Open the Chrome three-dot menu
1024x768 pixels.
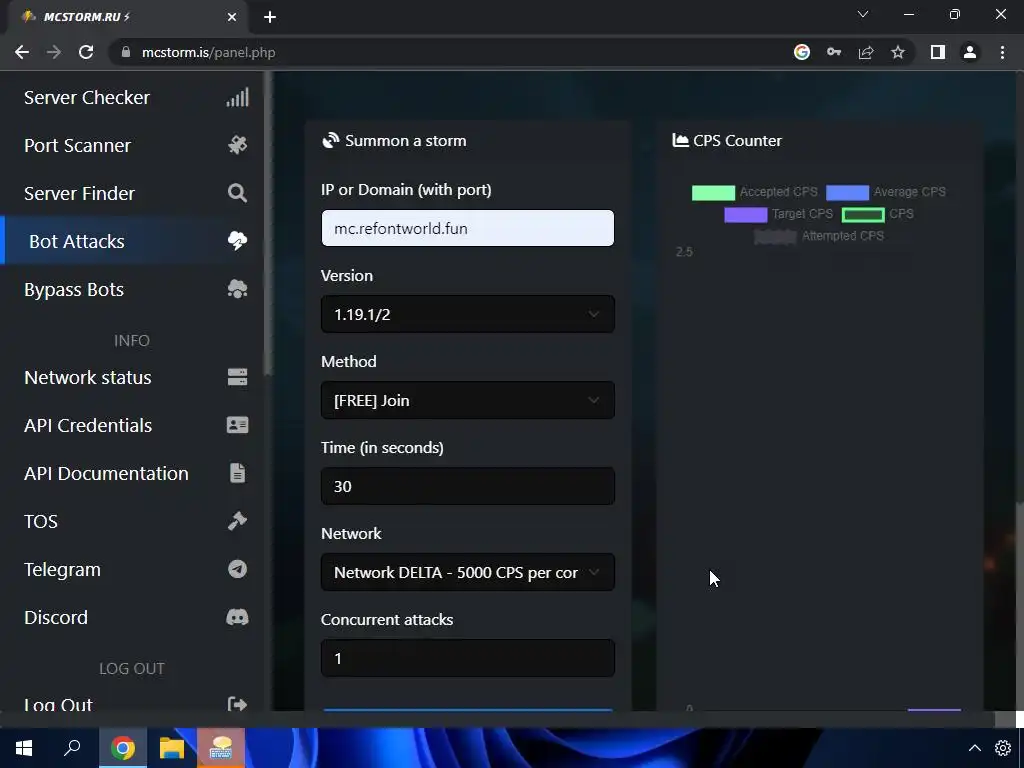point(1002,52)
